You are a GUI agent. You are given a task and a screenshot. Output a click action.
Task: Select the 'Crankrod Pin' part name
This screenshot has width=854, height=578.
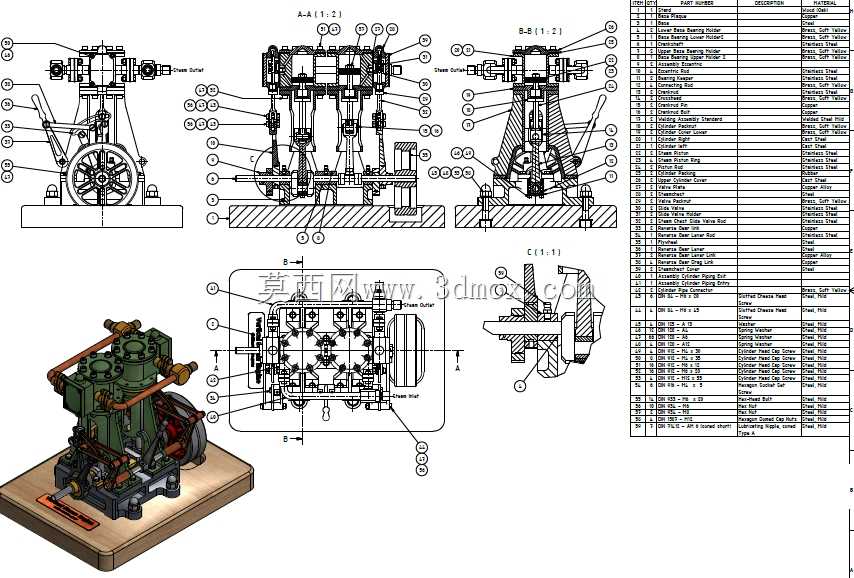click(x=673, y=105)
